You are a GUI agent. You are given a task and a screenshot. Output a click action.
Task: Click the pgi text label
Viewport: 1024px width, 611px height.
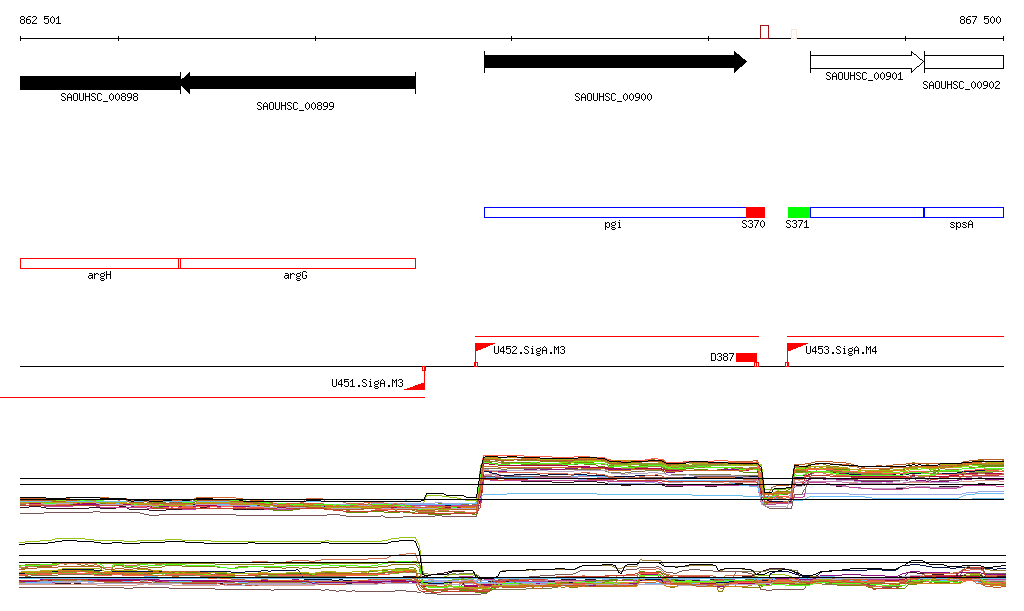(613, 225)
